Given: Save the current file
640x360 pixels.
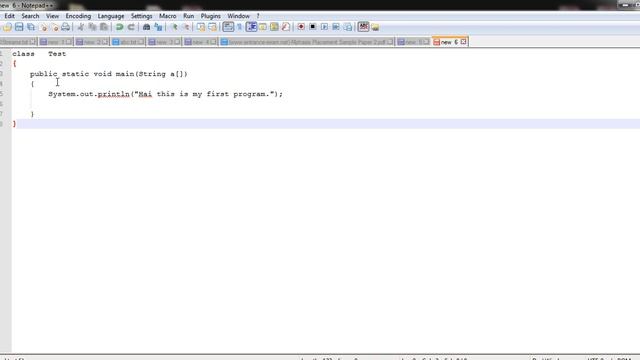Looking at the screenshot, I should click(19, 27).
